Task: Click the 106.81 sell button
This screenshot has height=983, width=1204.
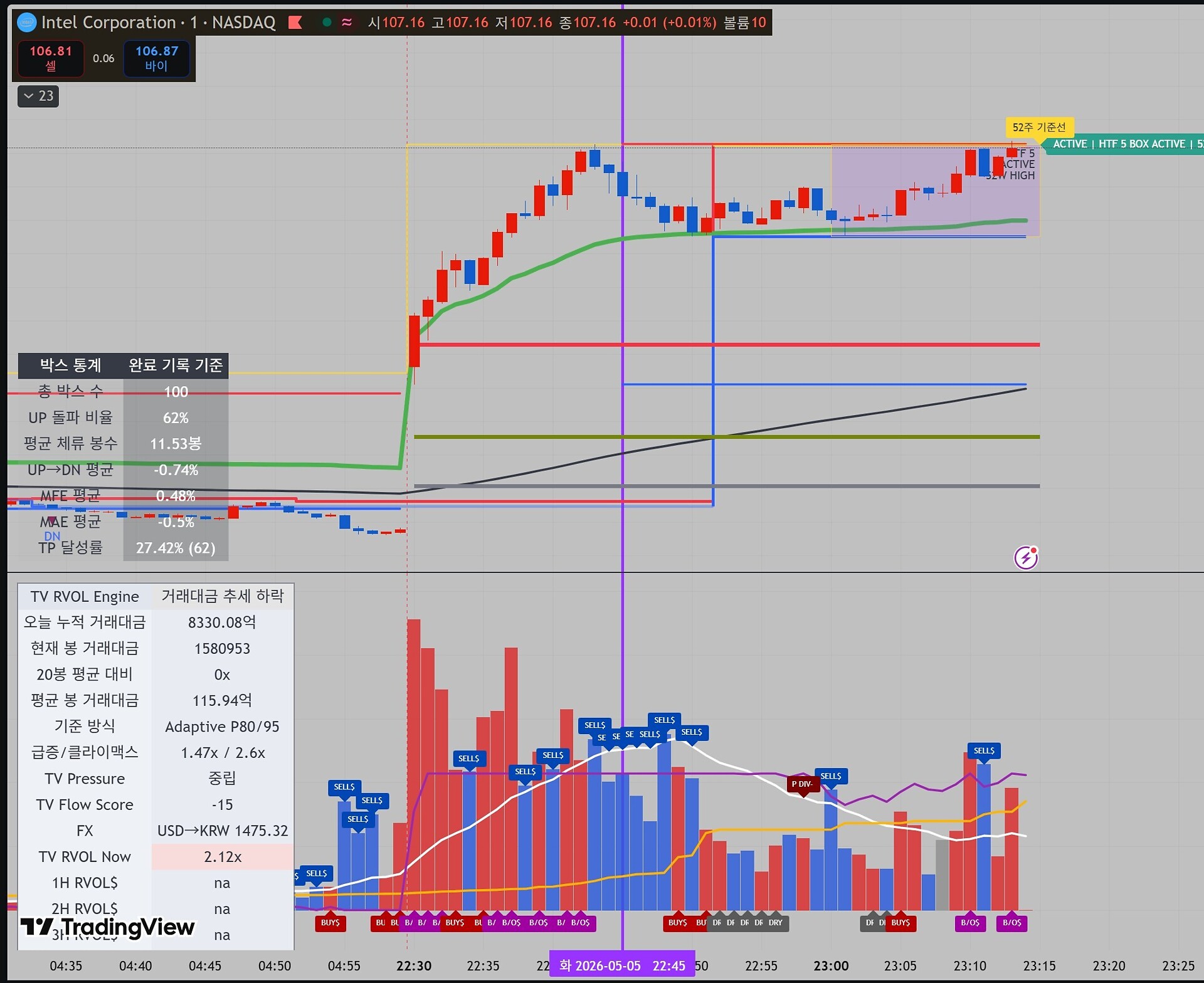Action: 51,58
